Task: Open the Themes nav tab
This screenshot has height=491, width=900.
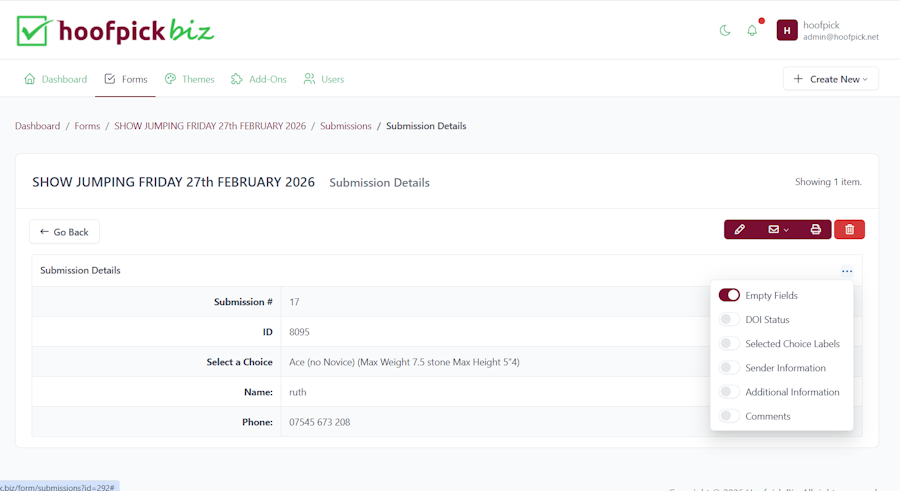Action: coord(189,79)
